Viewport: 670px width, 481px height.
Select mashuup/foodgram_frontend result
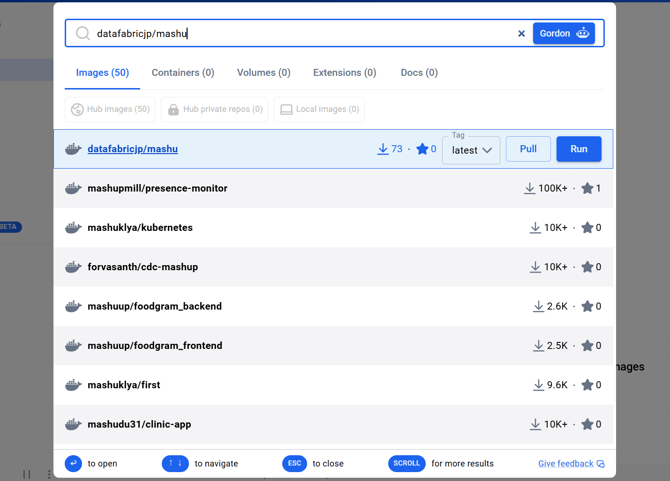pos(334,346)
